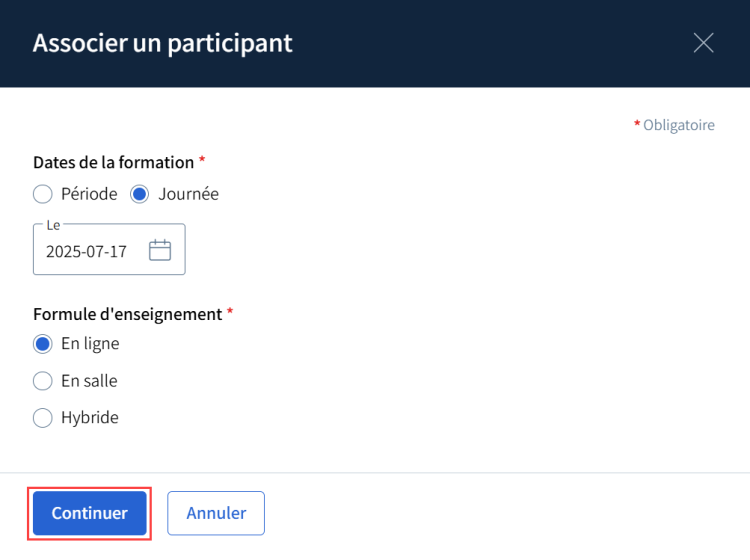Close the Associer un participant dialog
750x560 pixels.
(x=703, y=43)
